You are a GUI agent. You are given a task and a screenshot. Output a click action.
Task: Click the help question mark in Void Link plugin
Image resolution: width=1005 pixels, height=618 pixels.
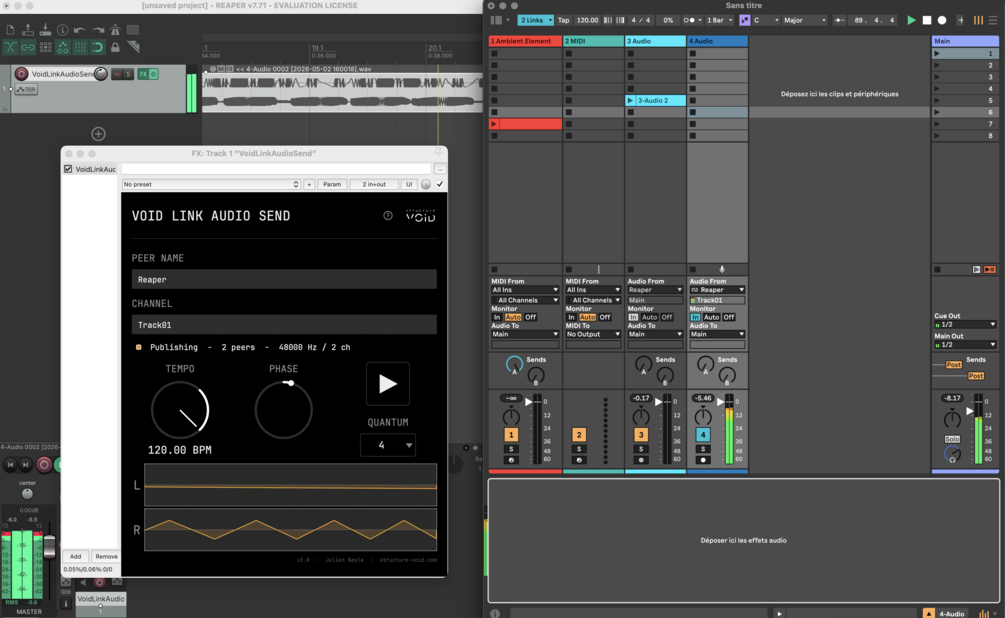click(x=388, y=216)
